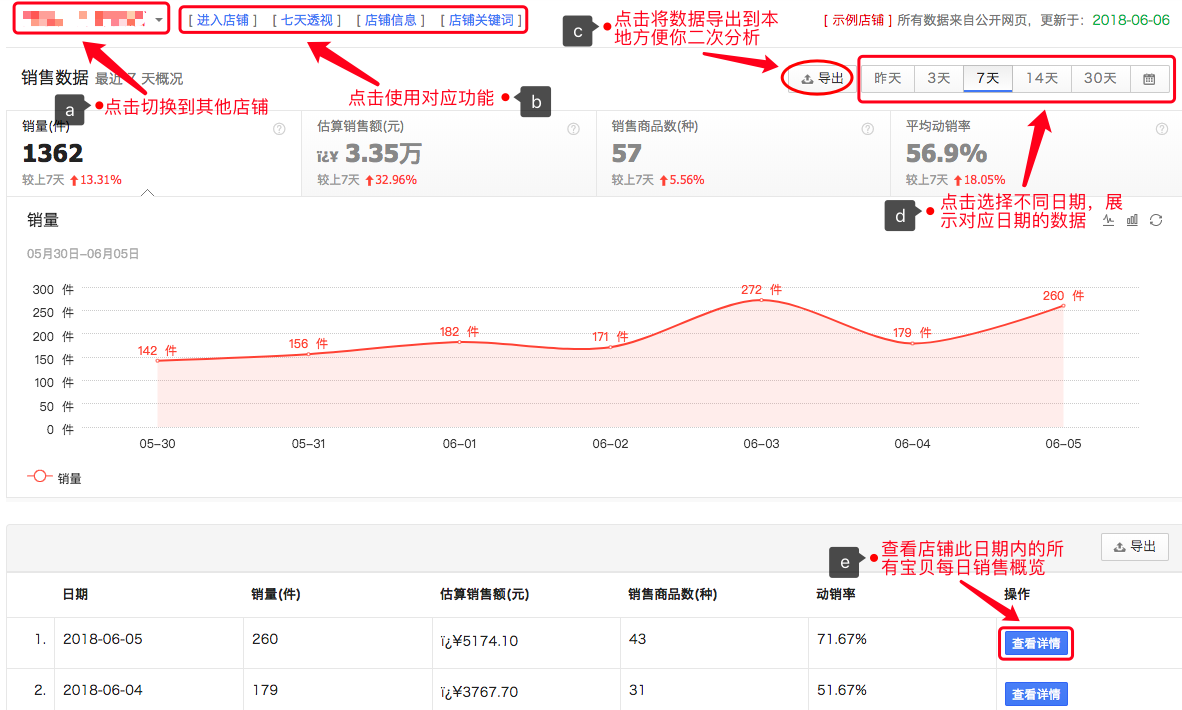Click the 销售商品数(种) table column header
The image size is (1182, 710).
[672, 595]
